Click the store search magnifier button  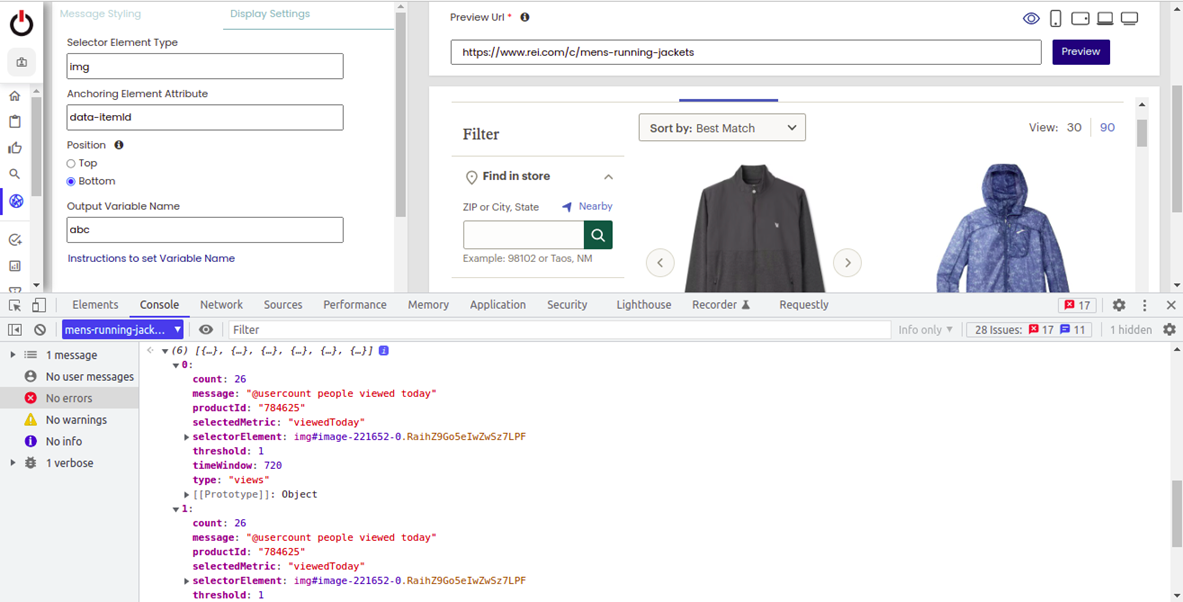click(598, 235)
